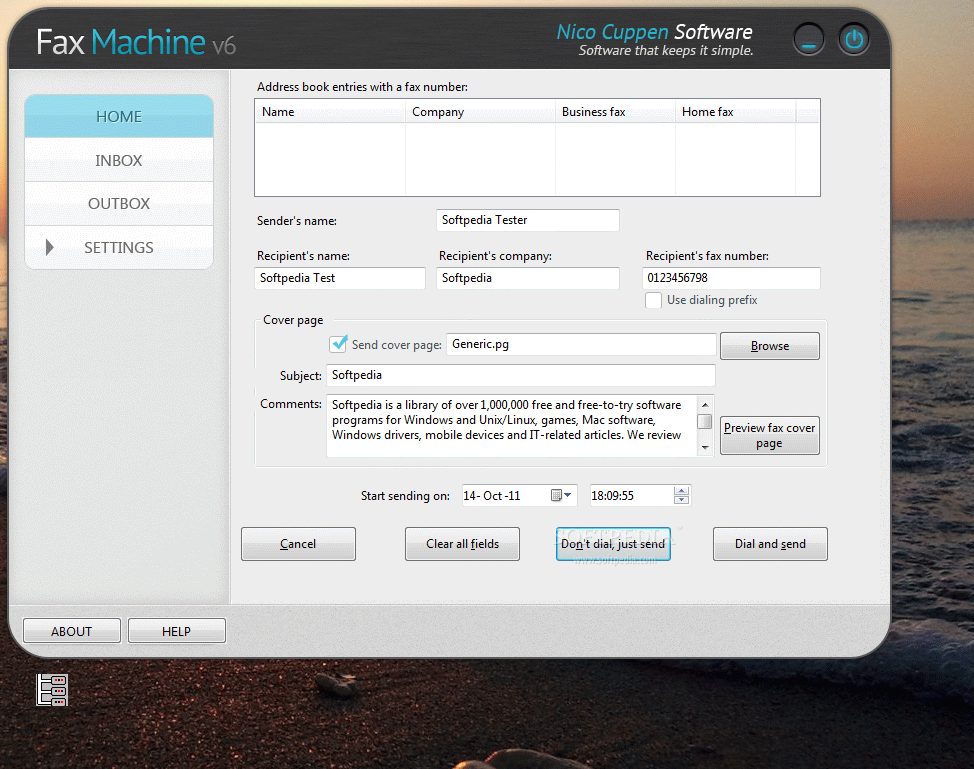Open the INBOX section
Viewport: 974px width, 769px height.
tap(119, 160)
